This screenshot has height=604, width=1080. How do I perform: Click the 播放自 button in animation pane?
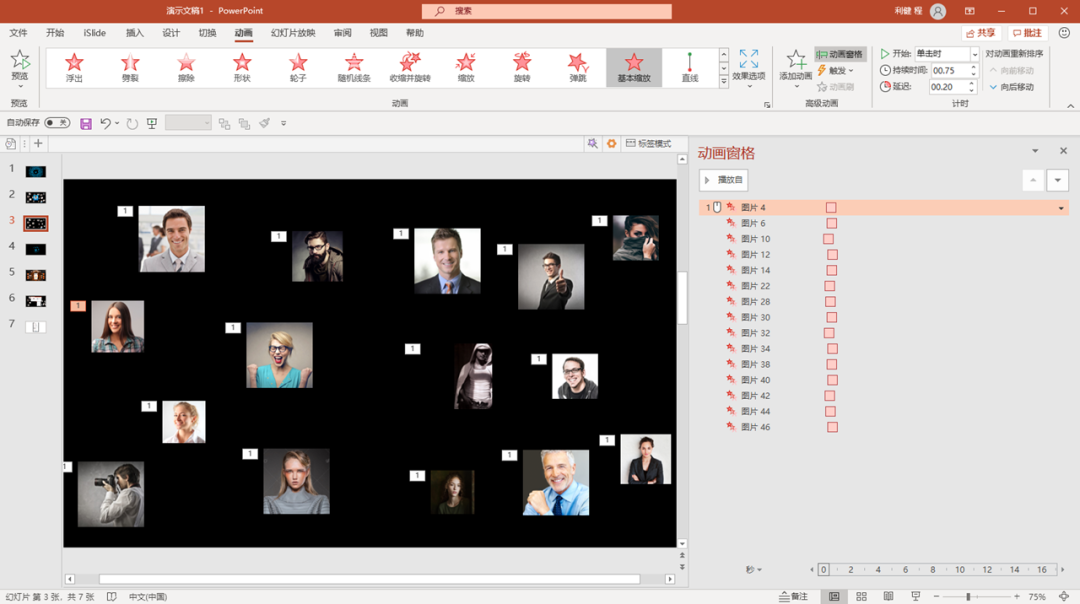pyautogui.click(x=723, y=180)
